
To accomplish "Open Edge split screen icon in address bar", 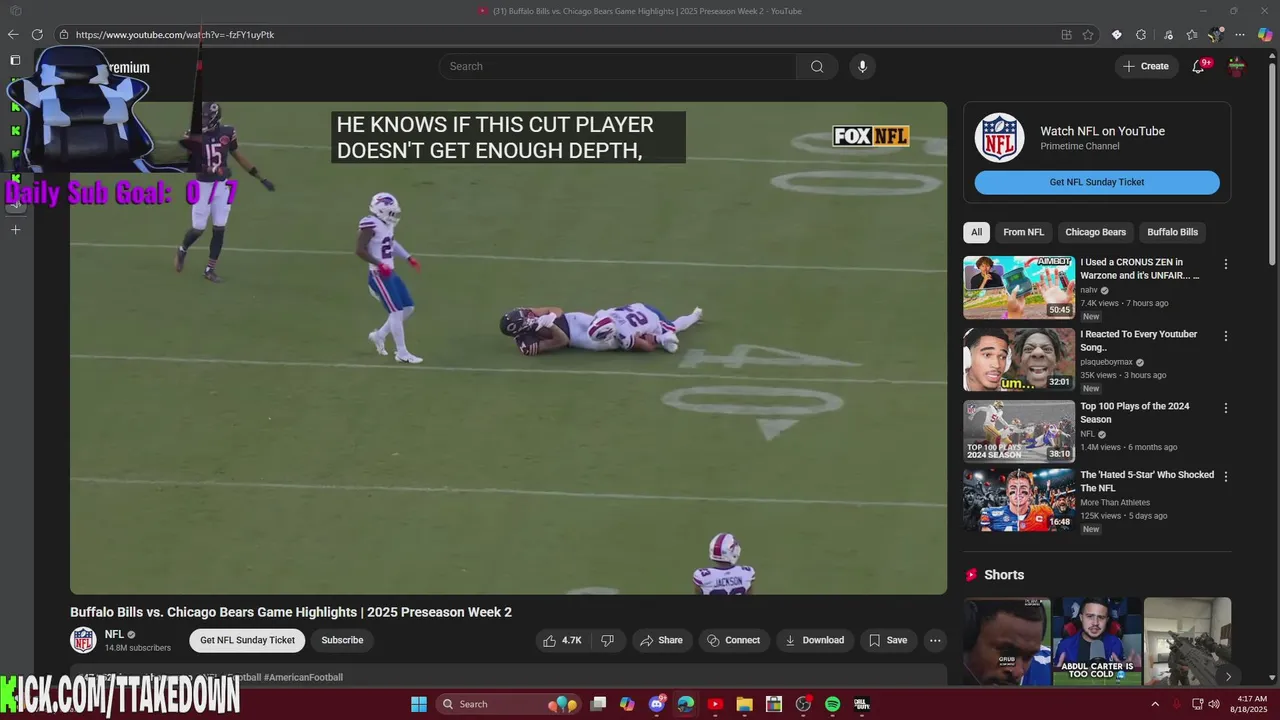I will [1066, 35].
